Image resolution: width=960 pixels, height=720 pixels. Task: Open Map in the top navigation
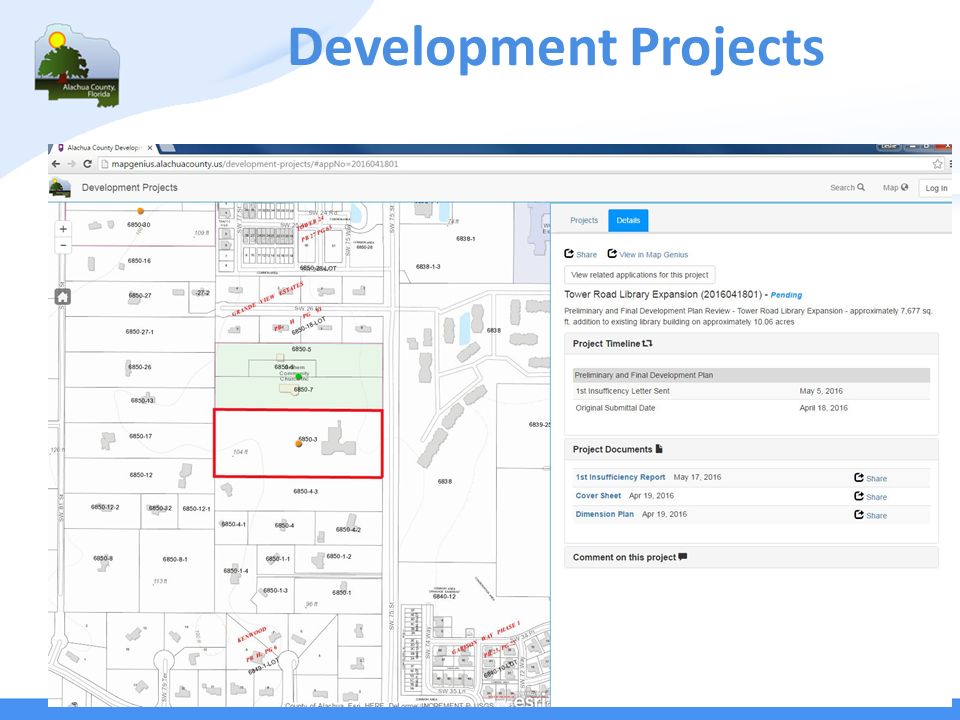(895, 187)
